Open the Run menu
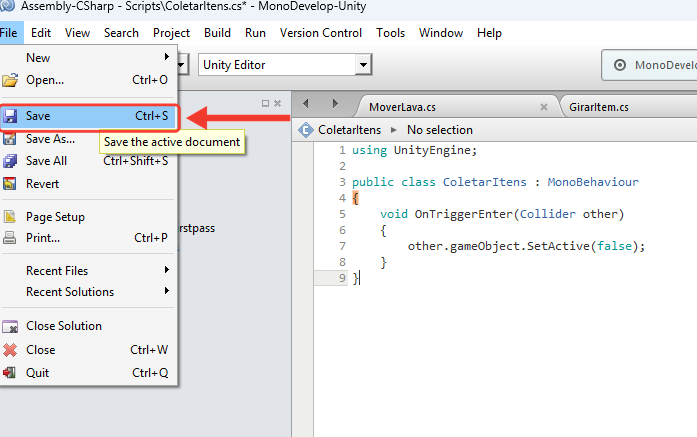The image size is (697, 437). pyautogui.click(x=255, y=33)
